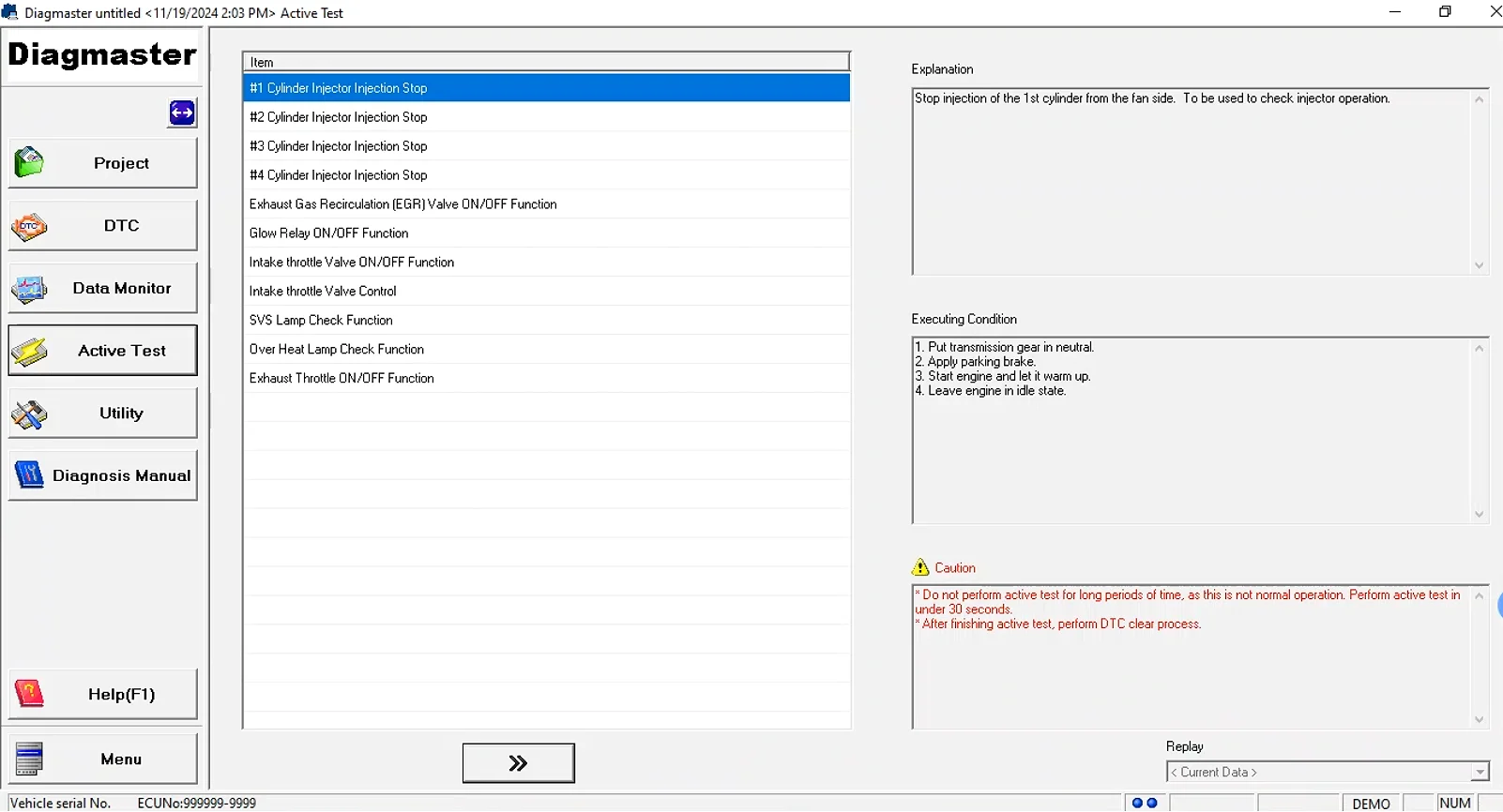Select Intake throttle Valve ON/OFF Function
The height and width of the screenshot is (812, 1503).
click(546, 263)
